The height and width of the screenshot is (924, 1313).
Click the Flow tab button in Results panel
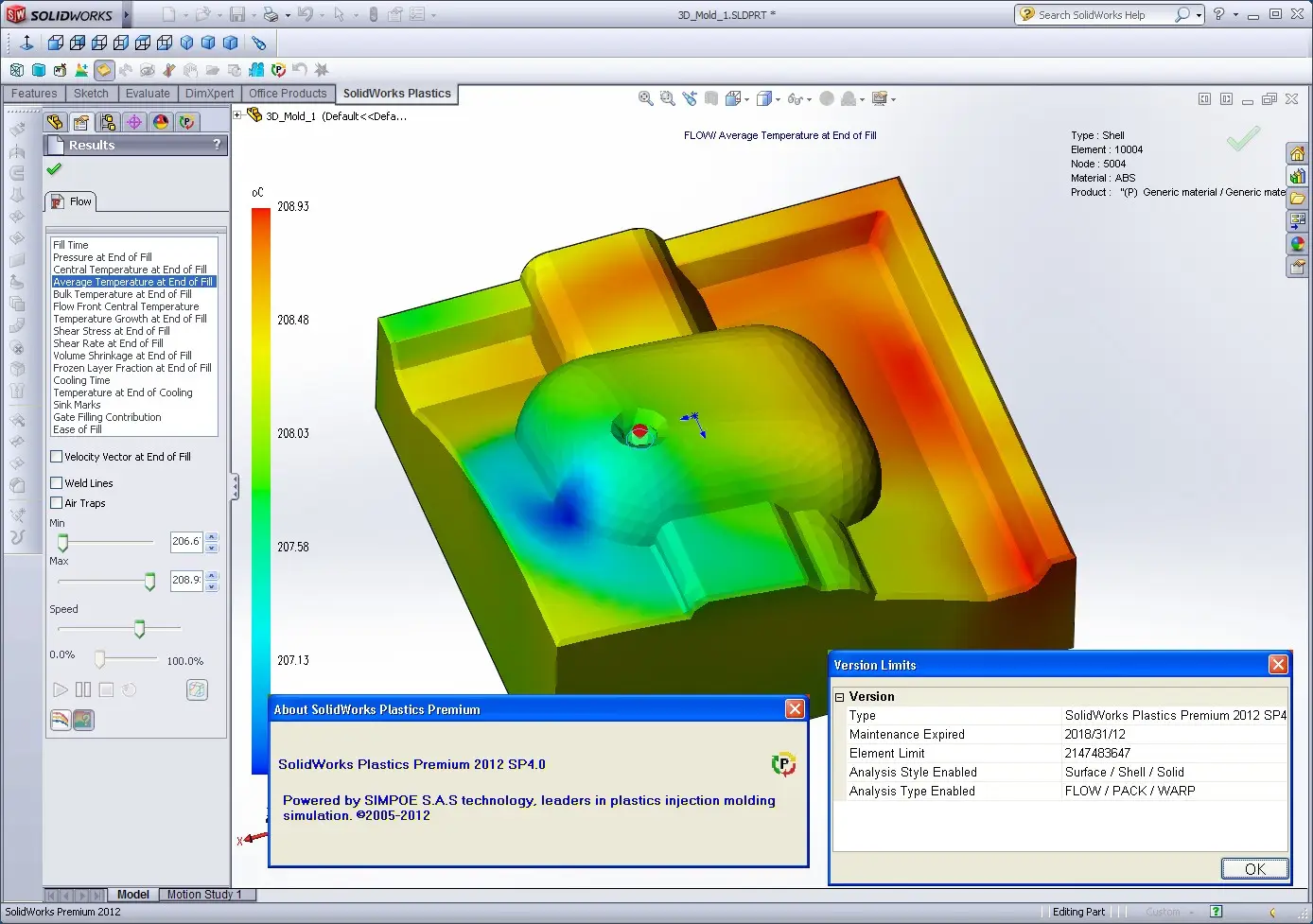(71, 201)
